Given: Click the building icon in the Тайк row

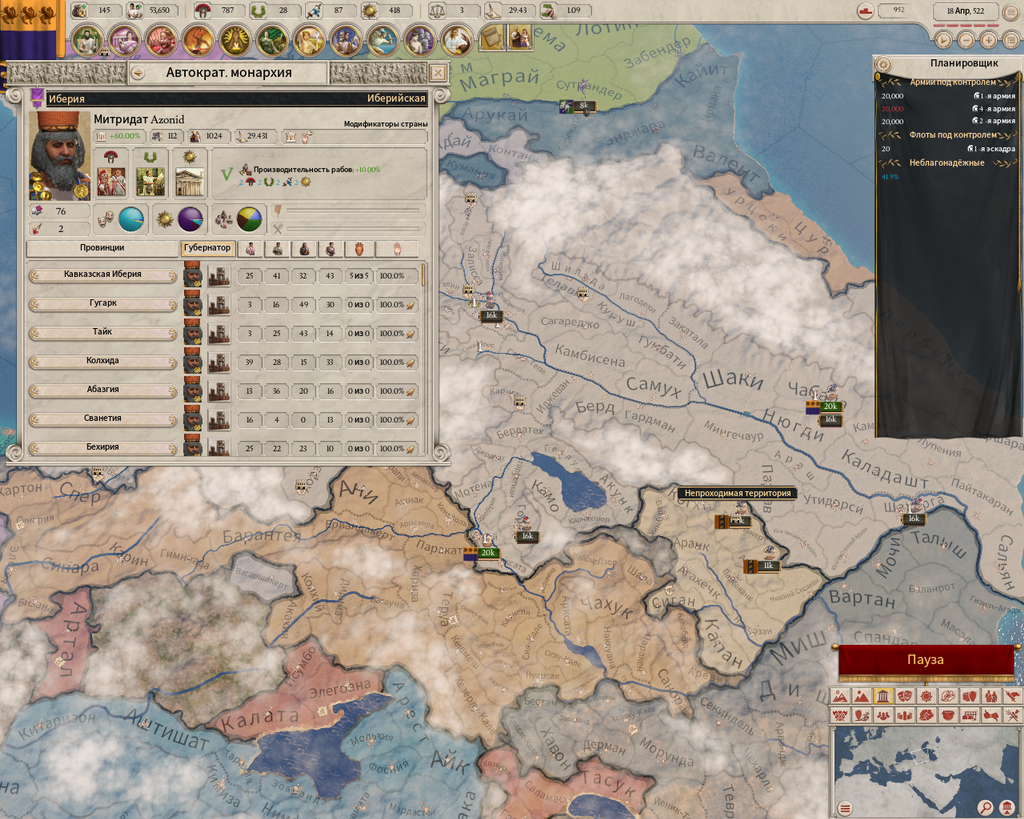Looking at the screenshot, I should point(219,333).
